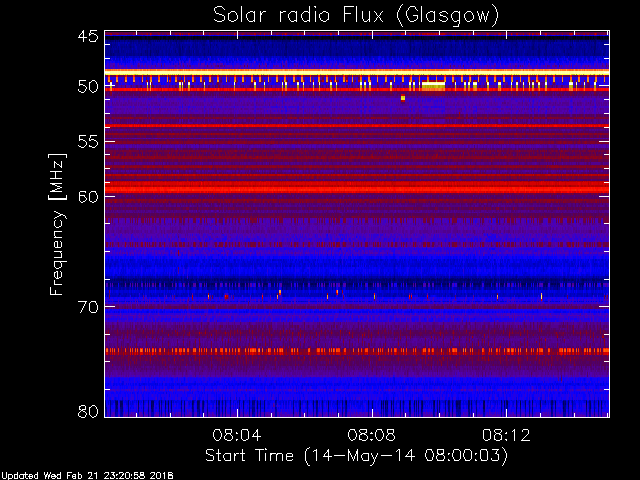
Task: Click the 08:08 time tick label
Action: point(371,435)
